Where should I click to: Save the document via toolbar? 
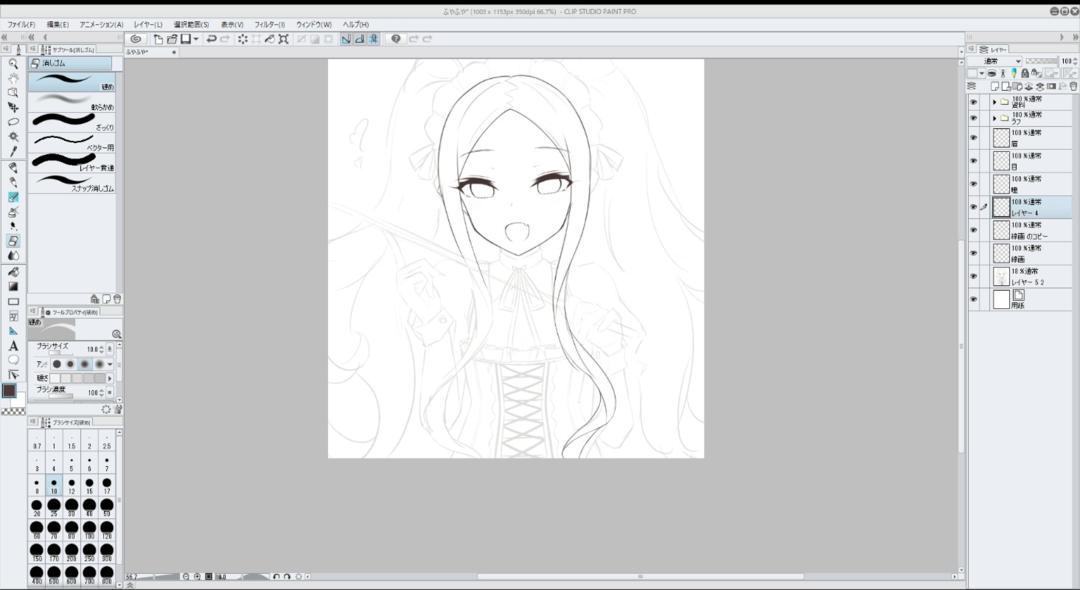coord(185,39)
